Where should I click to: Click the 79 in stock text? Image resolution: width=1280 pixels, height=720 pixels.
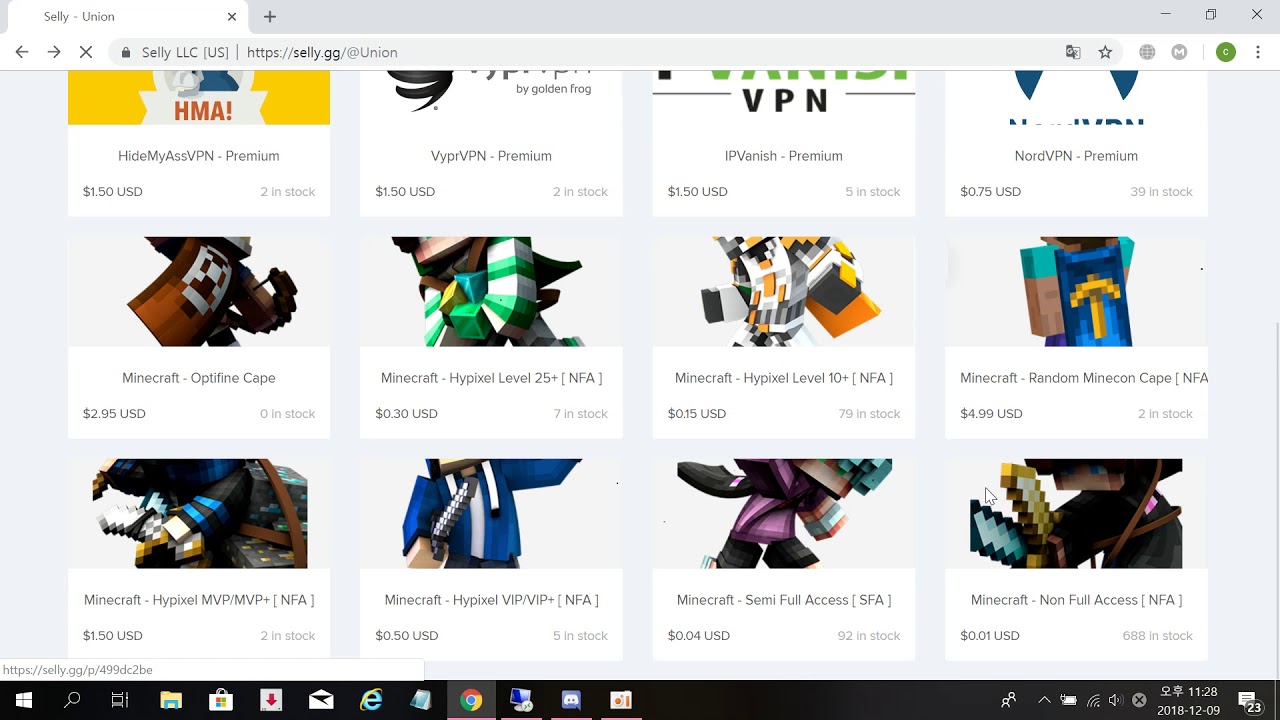(x=869, y=414)
